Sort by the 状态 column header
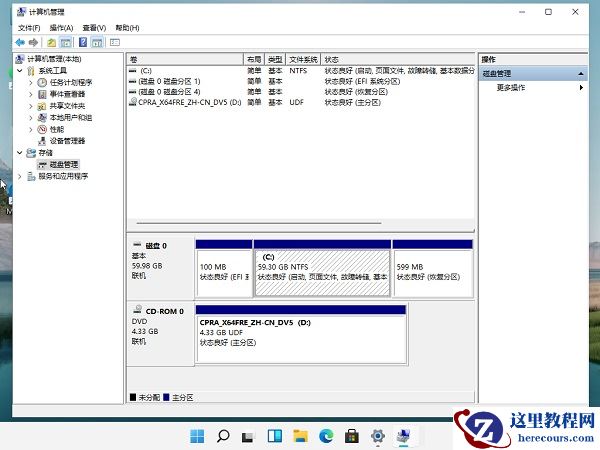This screenshot has height=450, width=600. tap(398, 59)
